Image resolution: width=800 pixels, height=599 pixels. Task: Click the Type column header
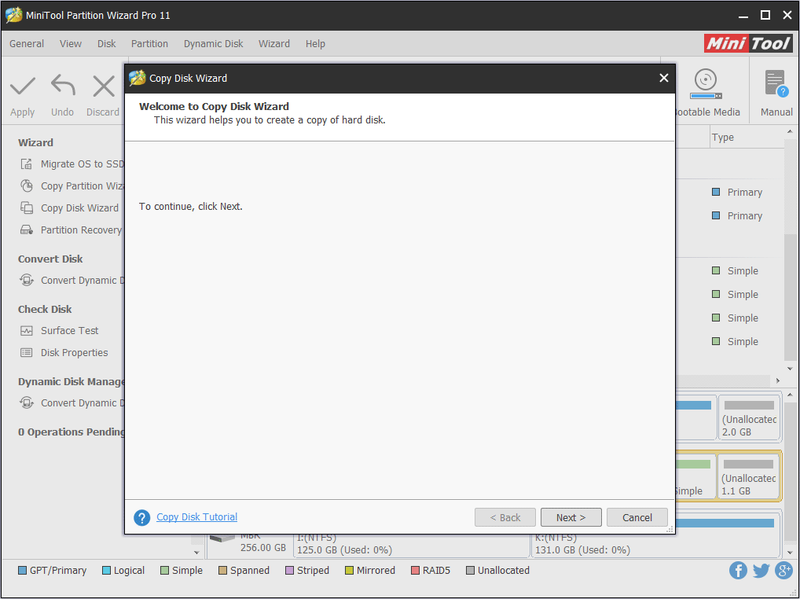pyautogui.click(x=746, y=137)
